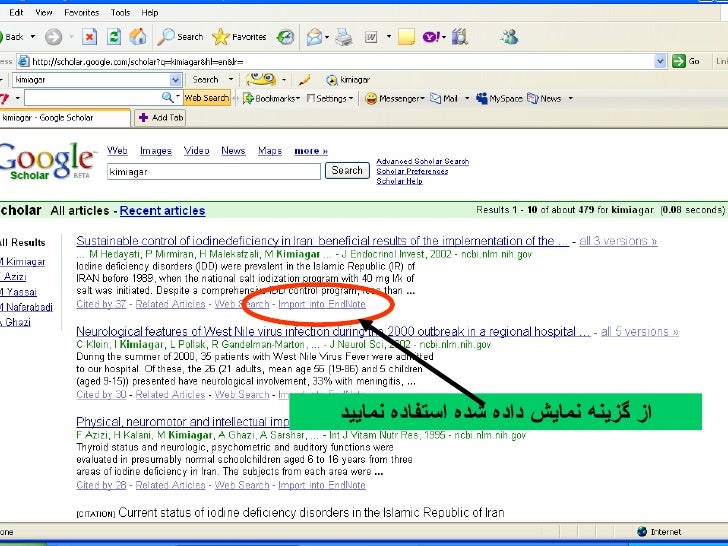Select the kimiagar - Google Scholar tab
728x546 pixels.
coord(65,118)
